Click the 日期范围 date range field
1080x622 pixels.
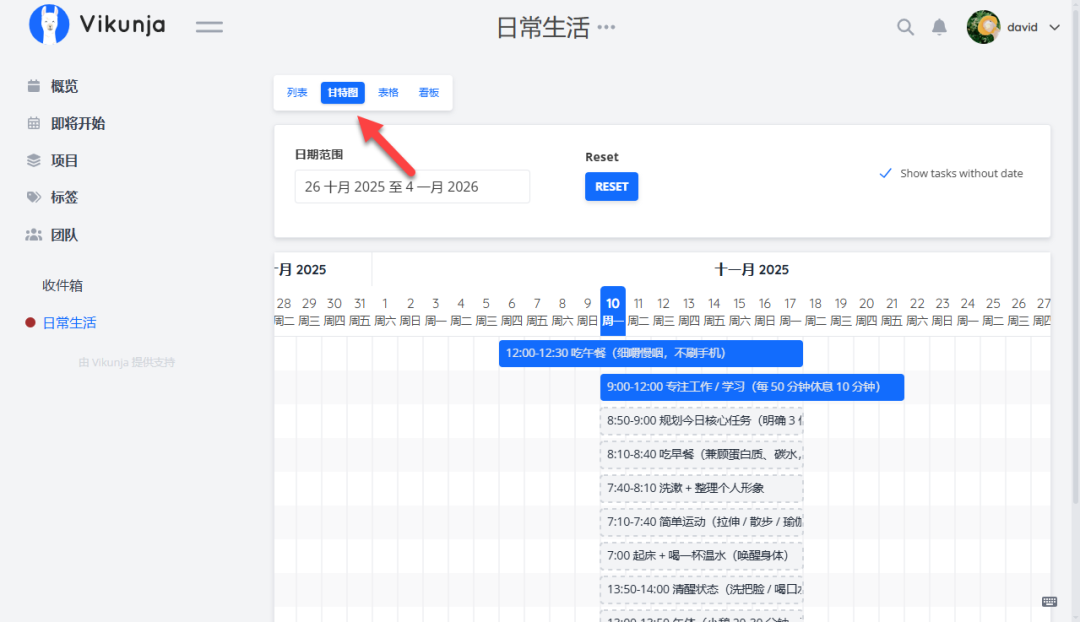(412, 187)
